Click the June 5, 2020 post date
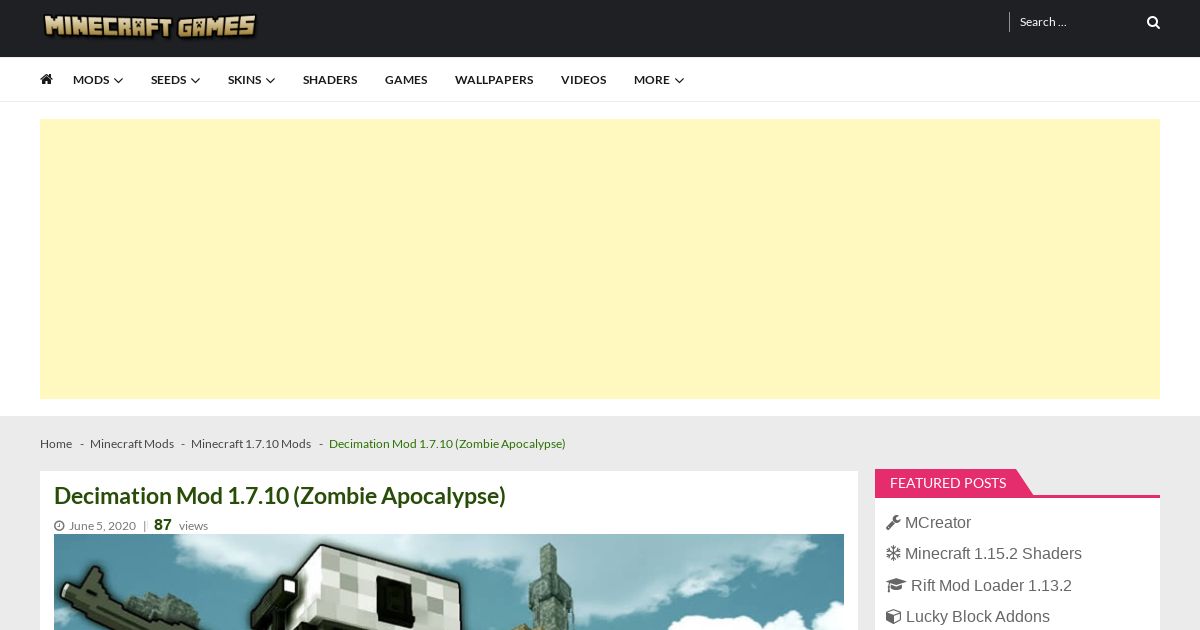The width and height of the screenshot is (1200, 630). [x=102, y=526]
